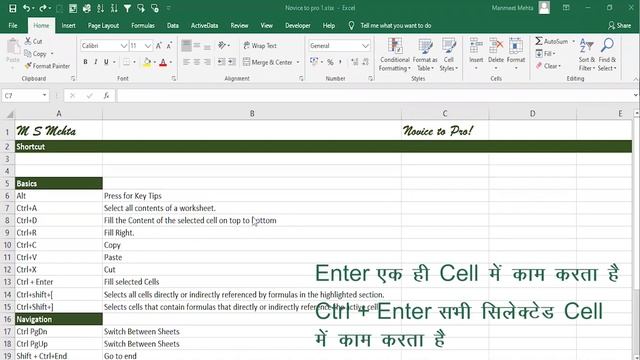Open Sort & Filter menu

pos(587,55)
